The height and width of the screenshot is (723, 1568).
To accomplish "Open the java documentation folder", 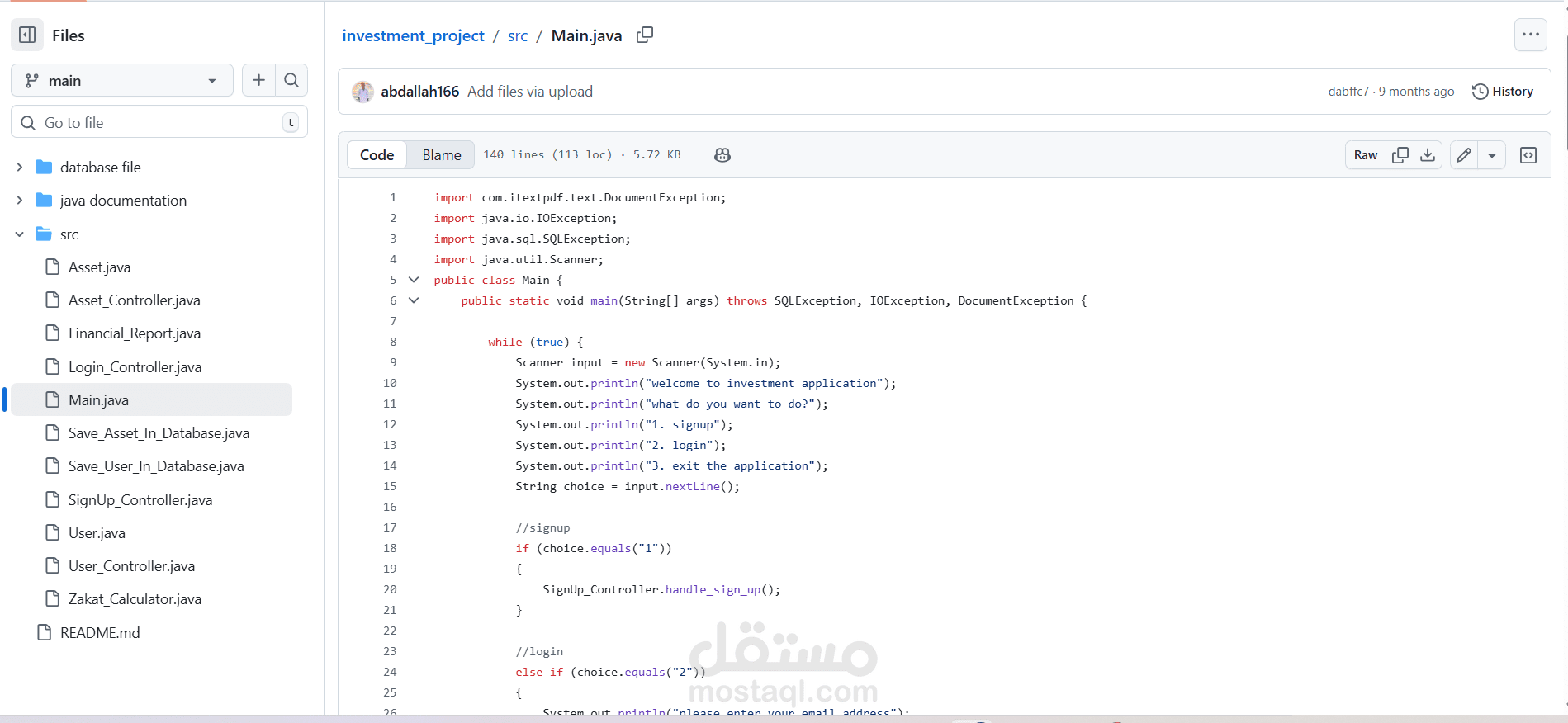I will [123, 200].
